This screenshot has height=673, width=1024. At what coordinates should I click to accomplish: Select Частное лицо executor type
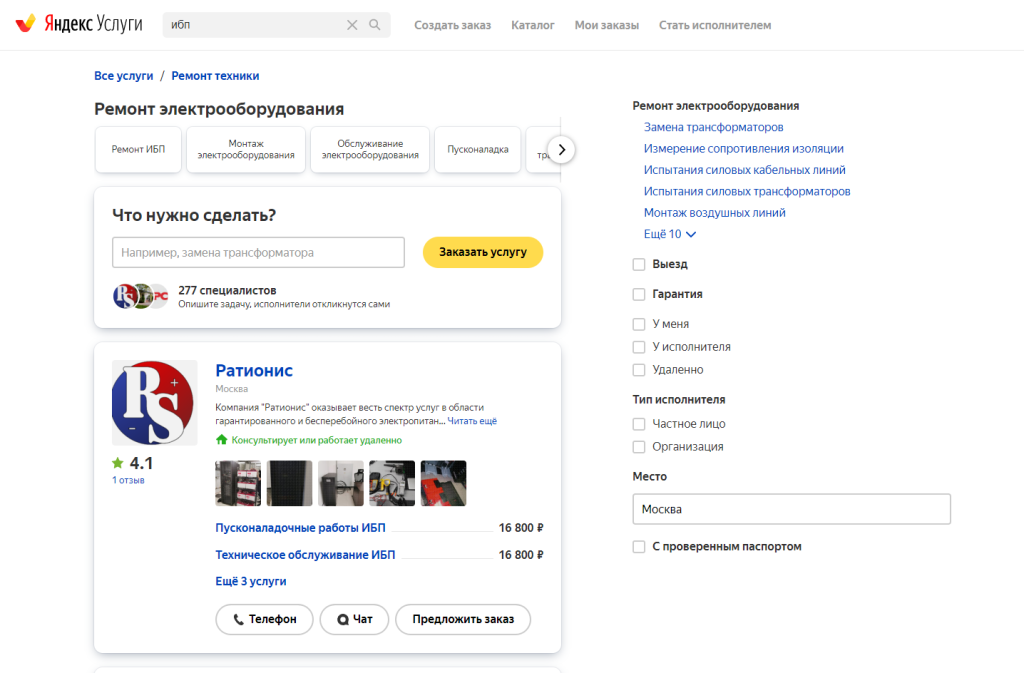639,424
